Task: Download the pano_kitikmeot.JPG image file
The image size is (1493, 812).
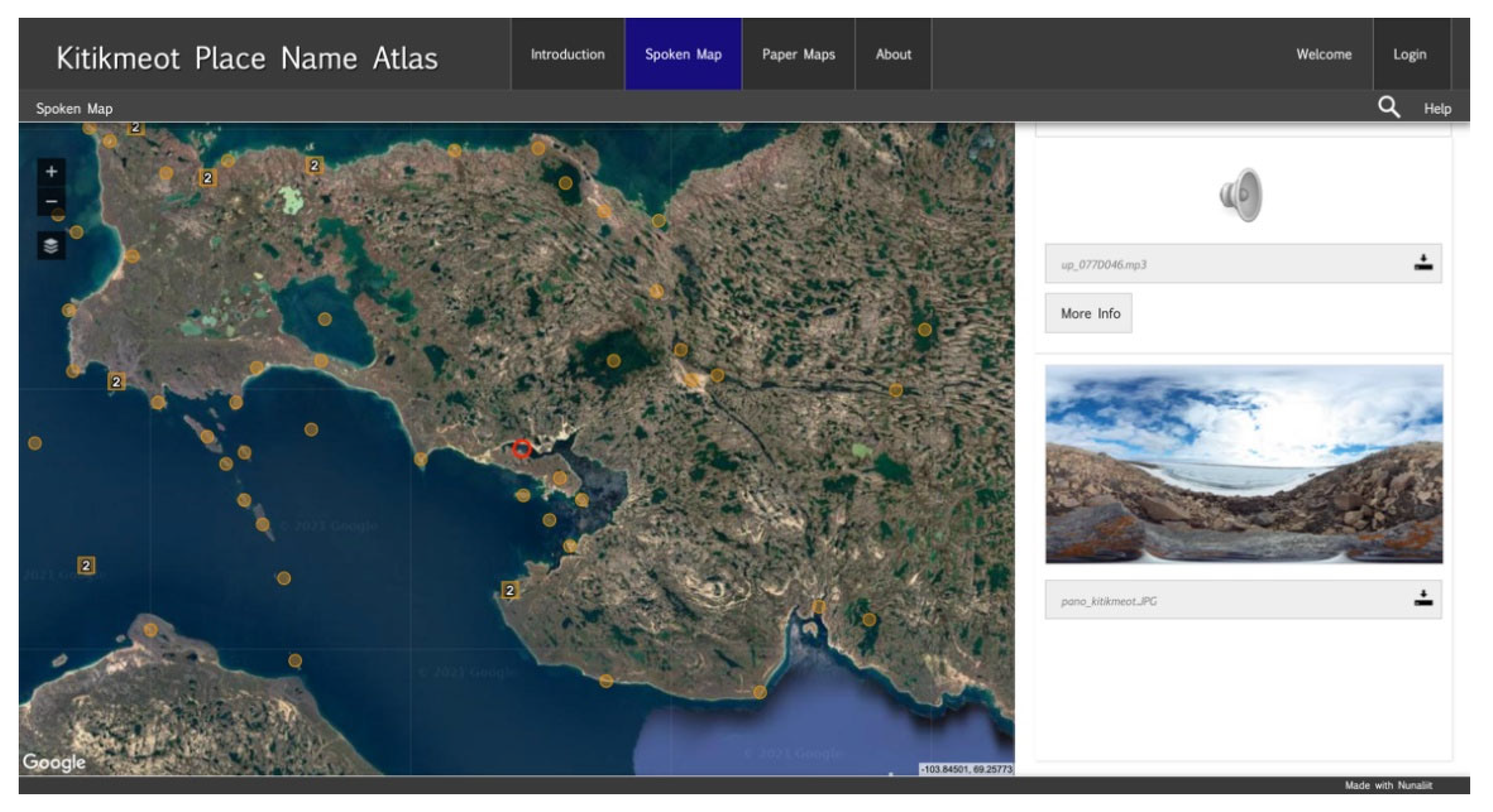Action: 1422,599
